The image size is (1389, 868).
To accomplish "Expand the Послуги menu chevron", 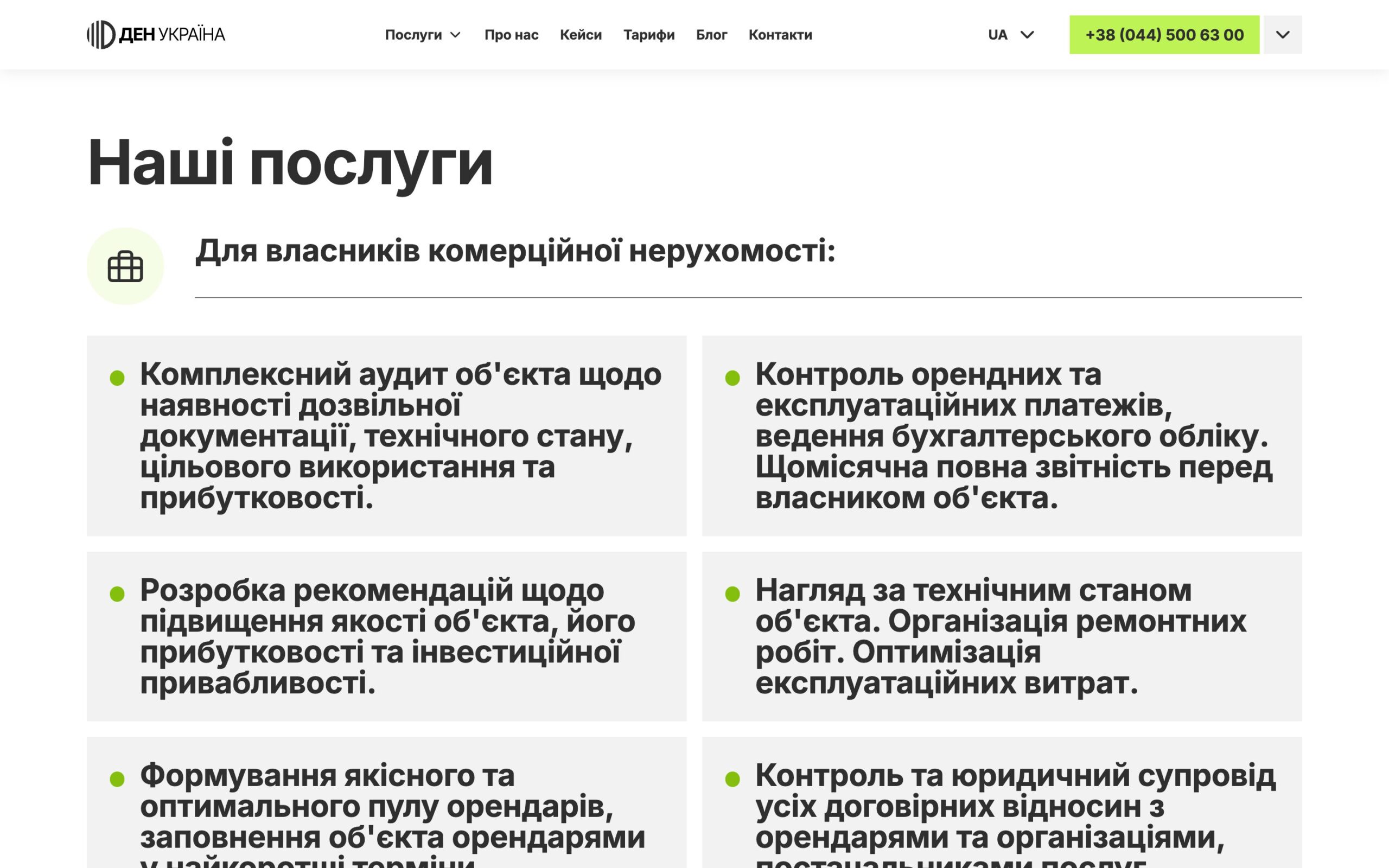I will (456, 35).
